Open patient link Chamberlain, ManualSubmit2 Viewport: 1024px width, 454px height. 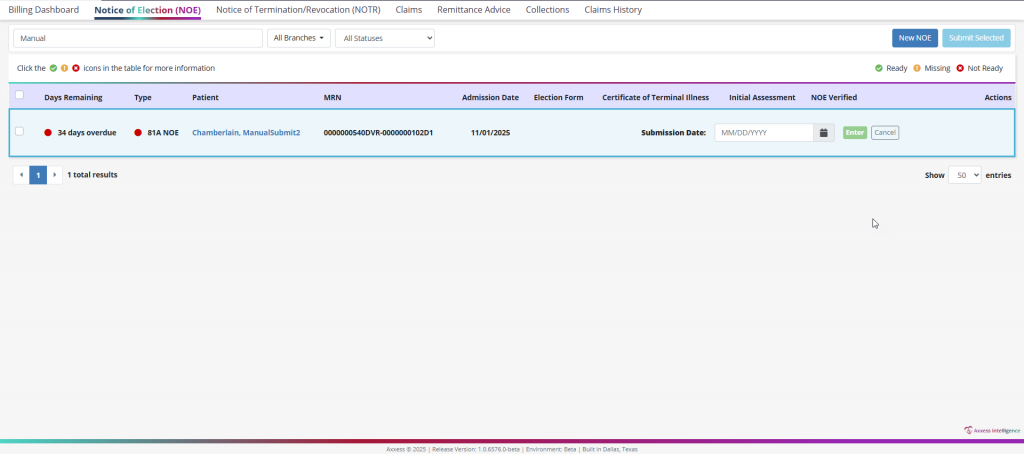(246, 132)
